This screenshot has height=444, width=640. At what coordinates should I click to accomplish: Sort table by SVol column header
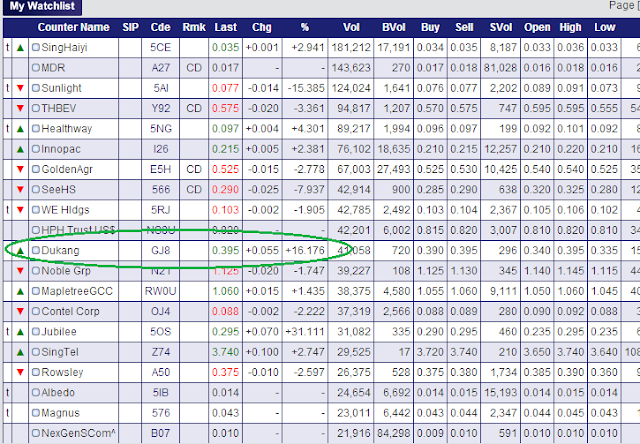(x=501, y=27)
